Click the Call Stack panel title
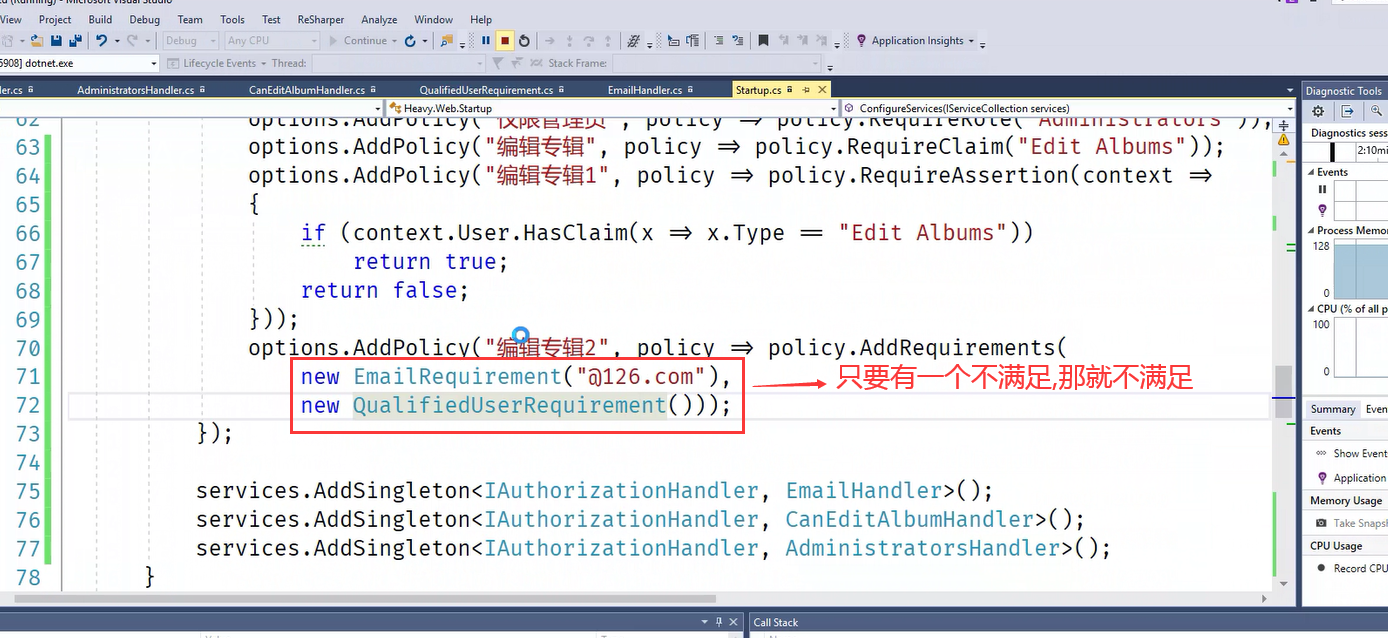 776,622
